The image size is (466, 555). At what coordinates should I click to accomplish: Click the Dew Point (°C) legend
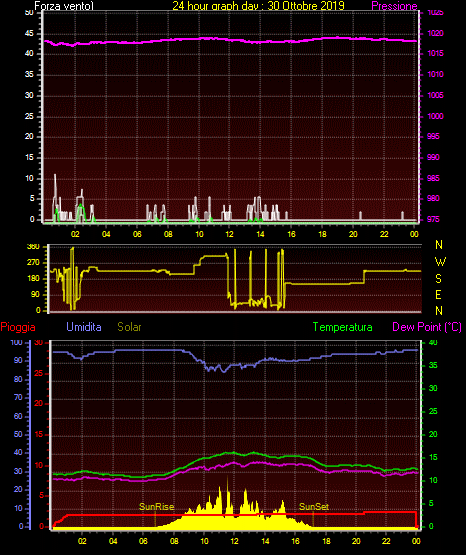(427, 327)
